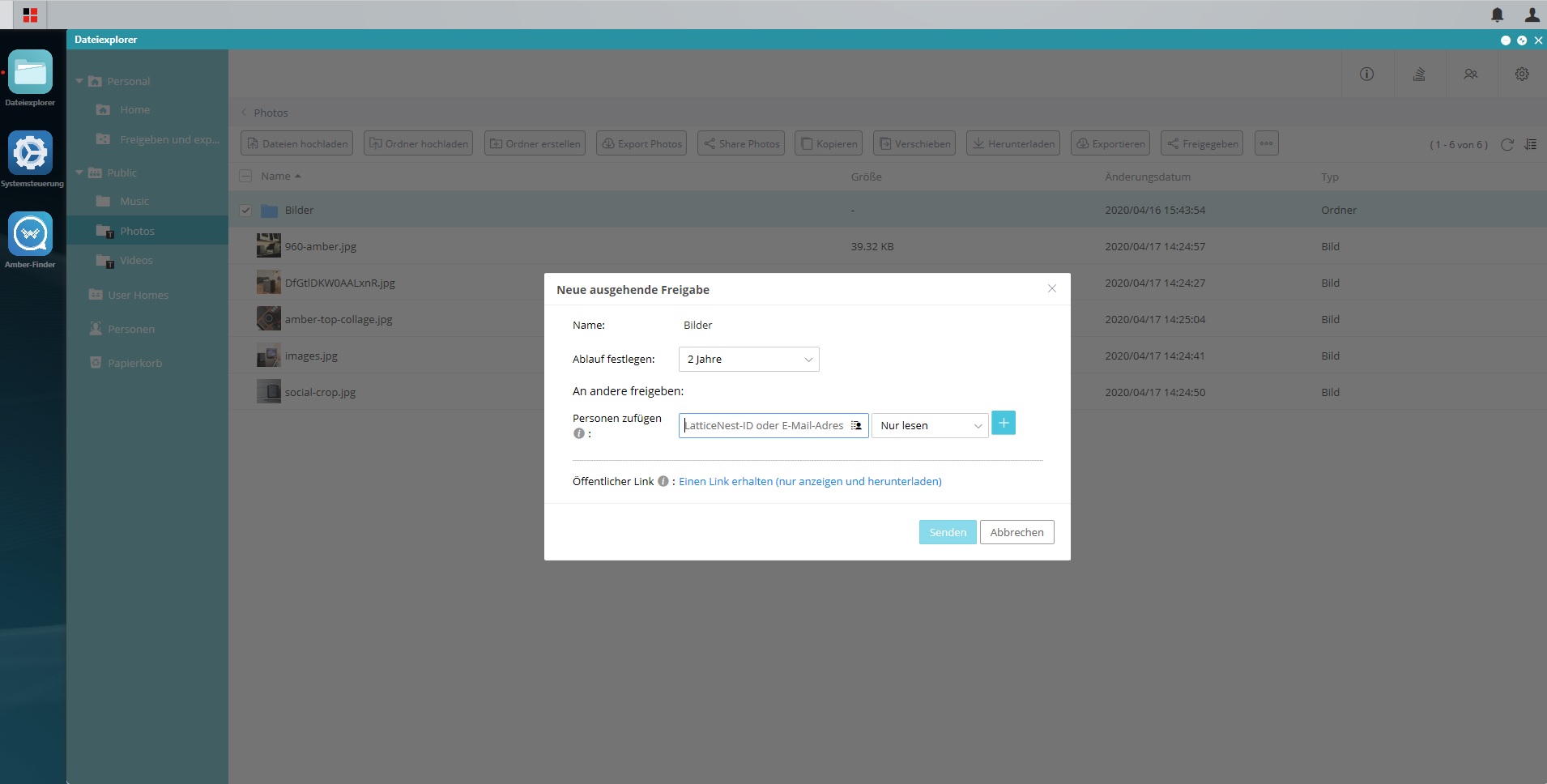Select Papierkorb in the sidebar
The height and width of the screenshot is (784, 1547).
tap(134, 363)
